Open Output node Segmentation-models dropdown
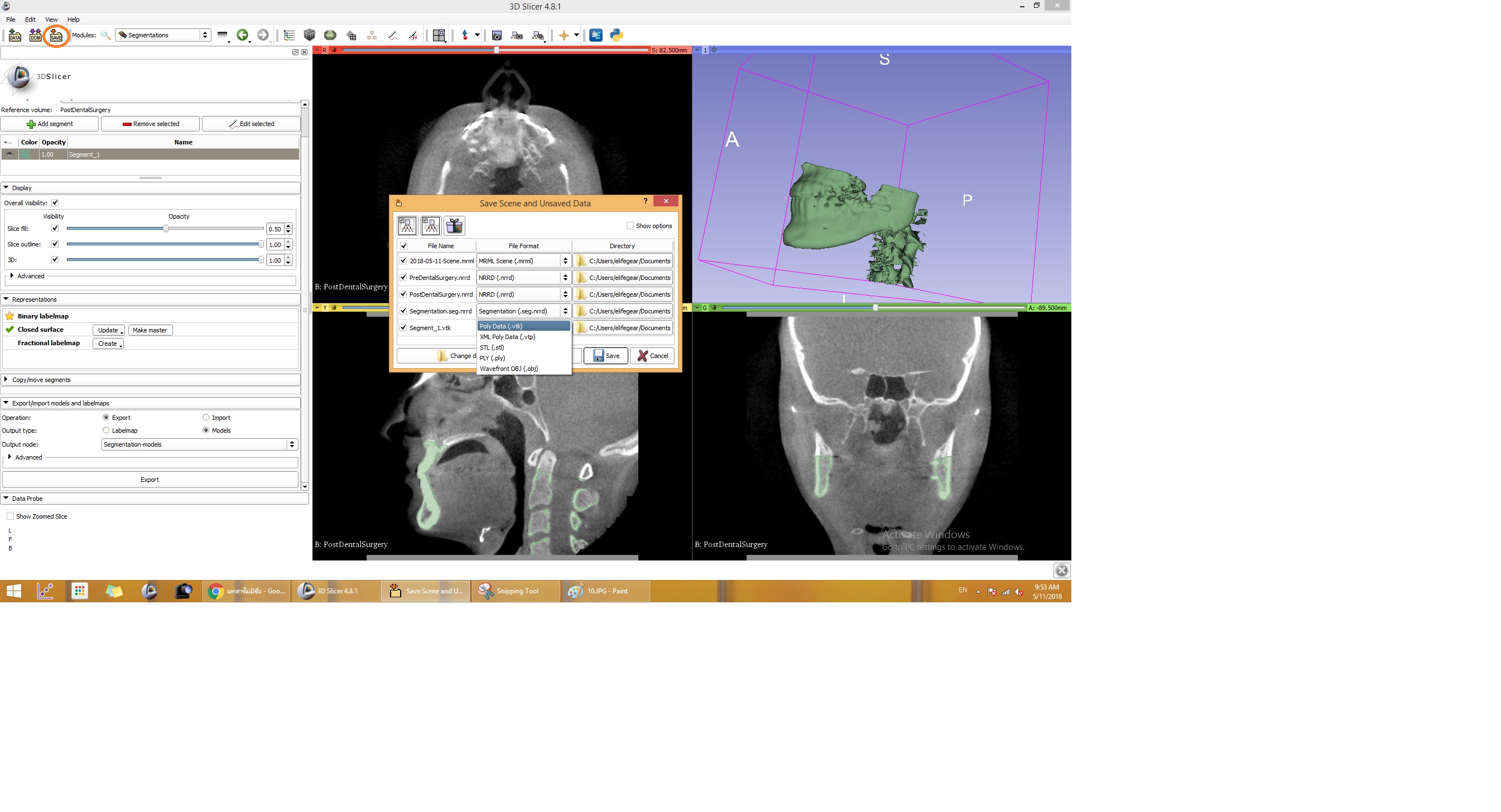The image size is (1501, 812). (x=200, y=444)
